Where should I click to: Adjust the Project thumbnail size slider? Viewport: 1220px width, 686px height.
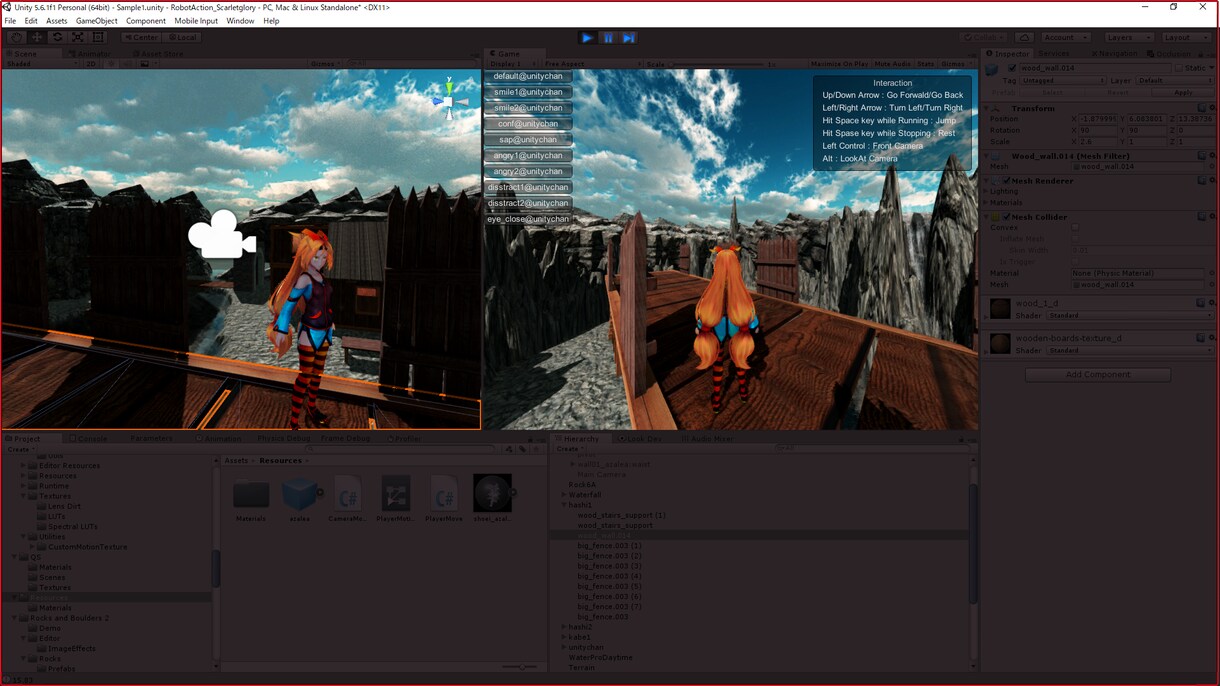tap(519, 667)
